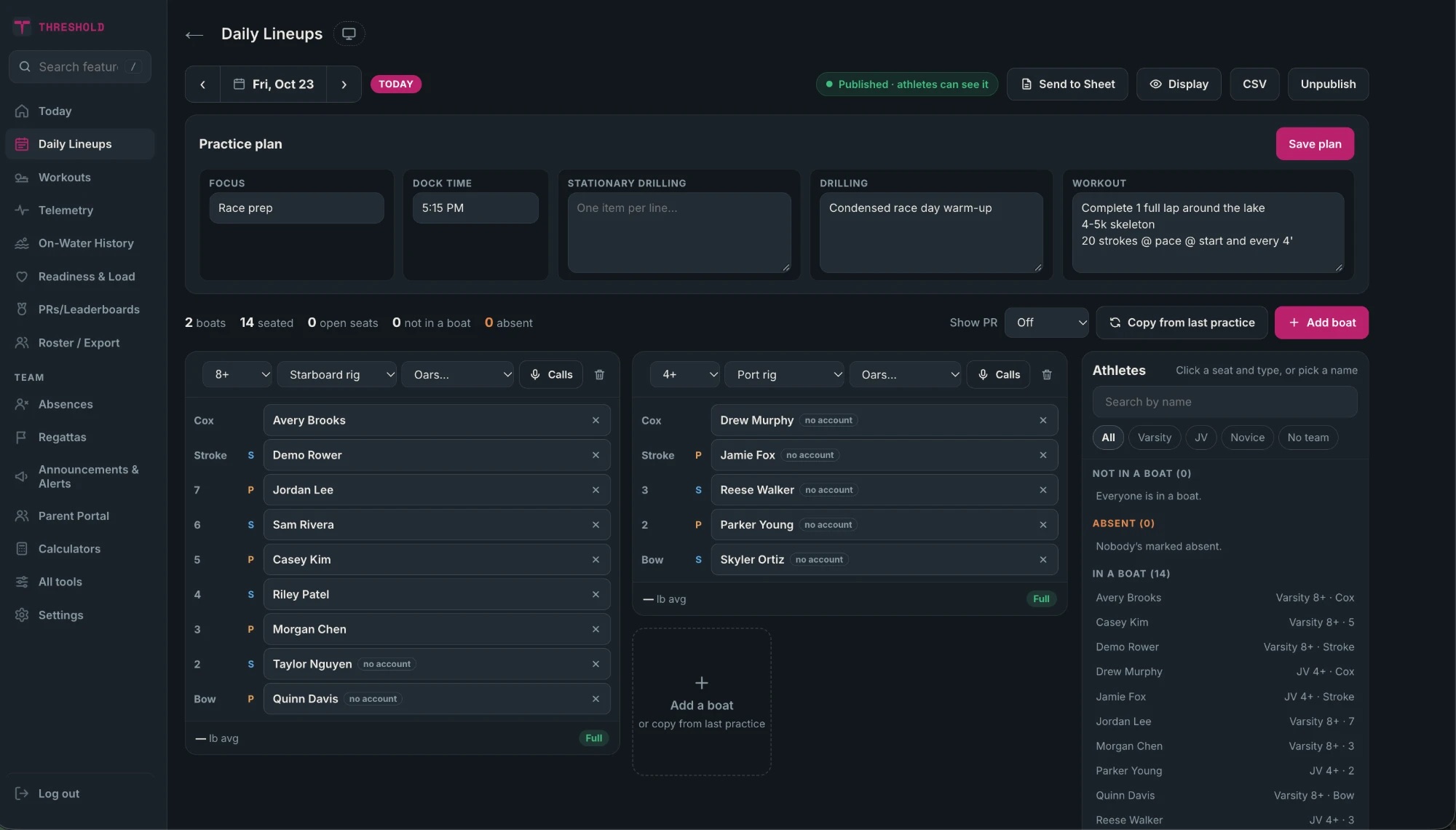1456x830 pixels.
Task: Open the Starboard rig dropdown
Action: [337, 374]
